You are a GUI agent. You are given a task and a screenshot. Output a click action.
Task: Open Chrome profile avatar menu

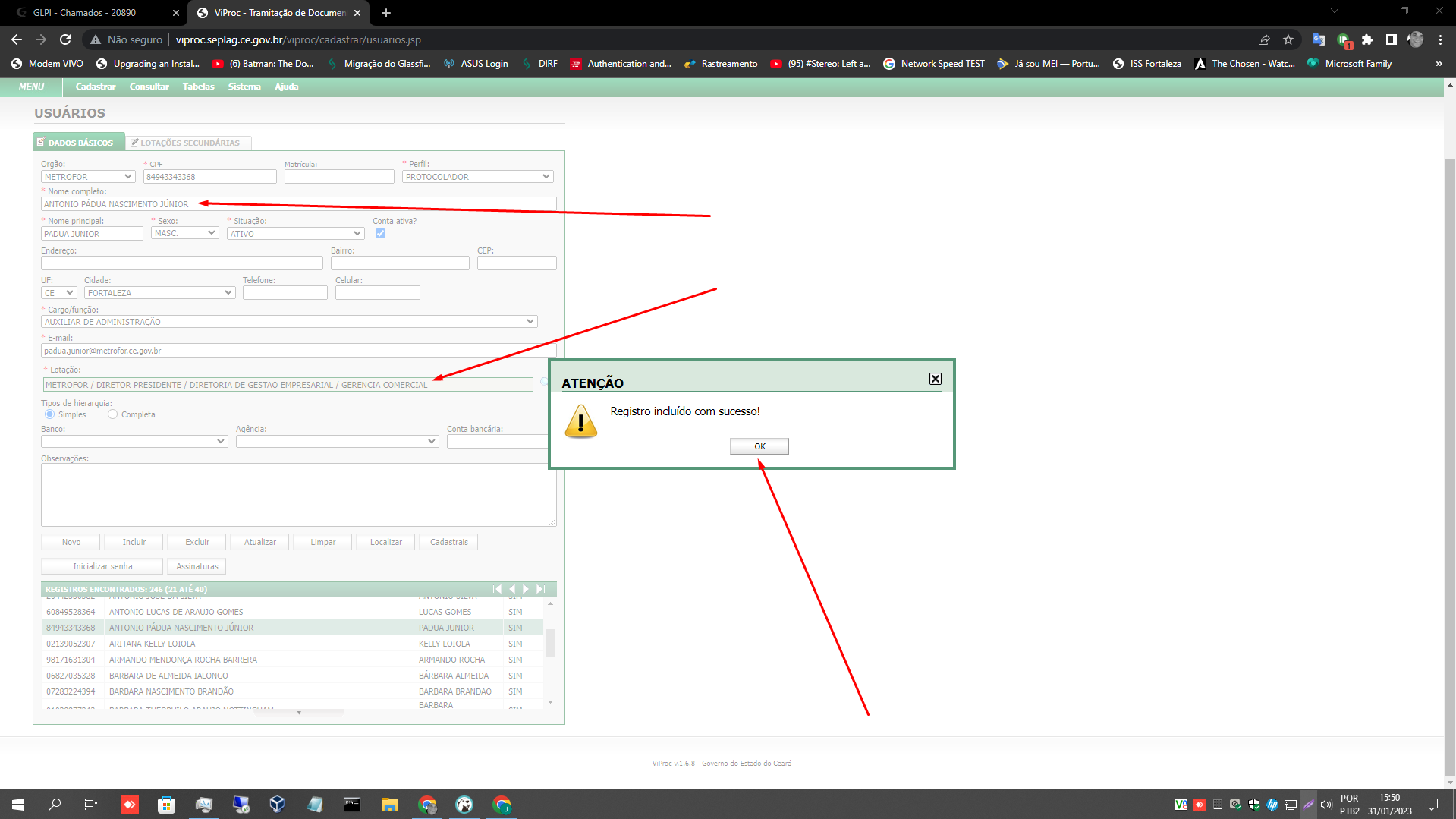(1416, 39)
